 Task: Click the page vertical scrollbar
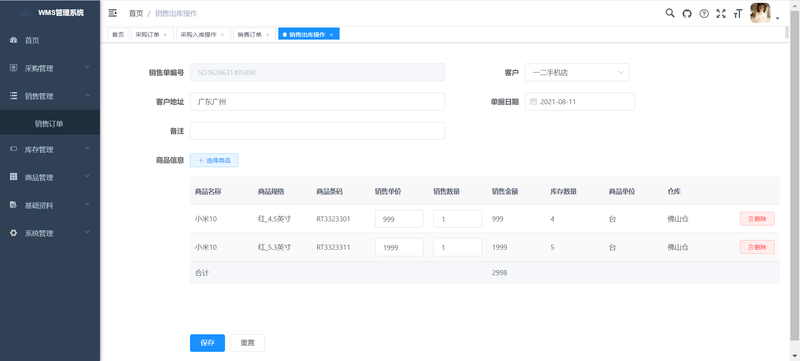795,176
